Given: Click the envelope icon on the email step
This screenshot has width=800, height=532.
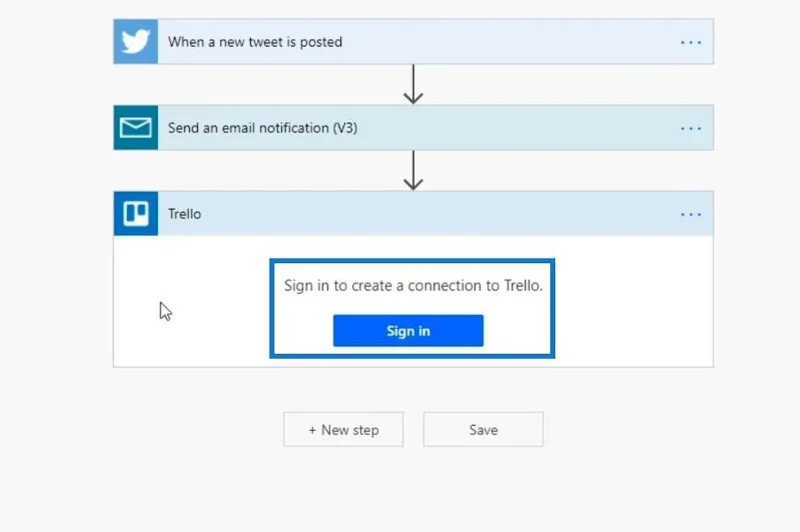Looking at the screenshot, I should click(x=136, y=128).
